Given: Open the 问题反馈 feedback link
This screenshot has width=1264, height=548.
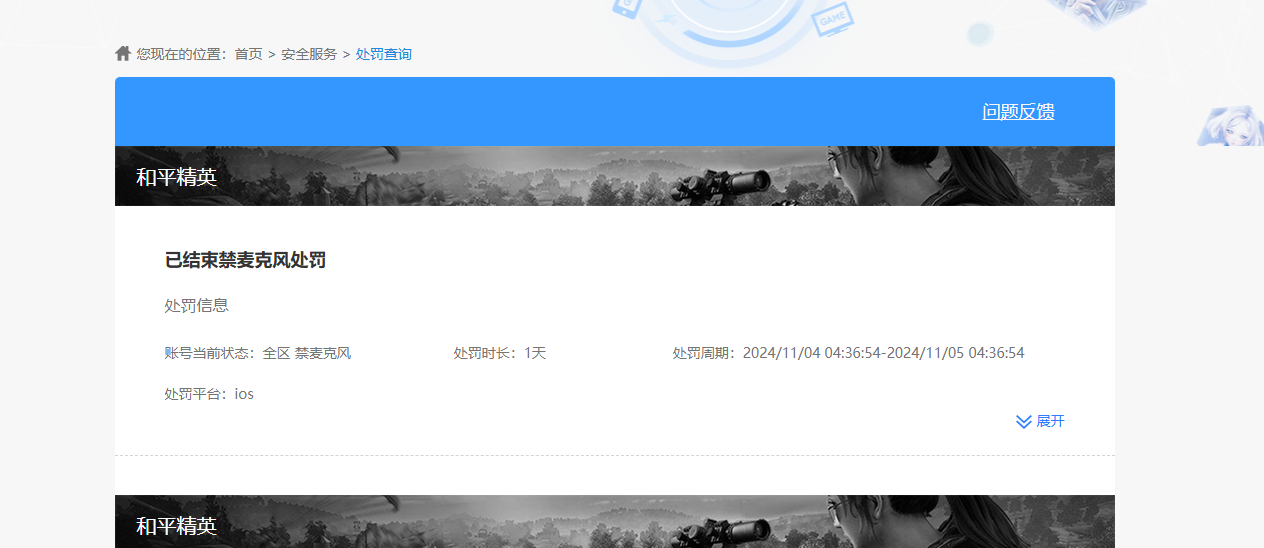Looking at the screenshot, I should (x=1018, y=112).
